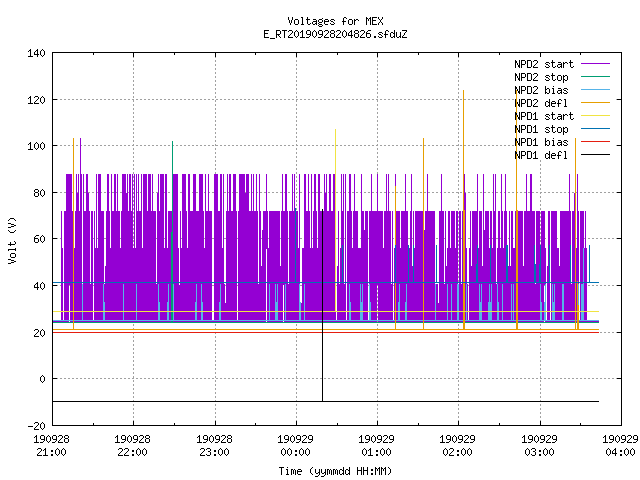The width and height of the screenshot is (640, 480).
Task: Click the black NPD1 defl vertical spike line
Action: click(322, 305)
